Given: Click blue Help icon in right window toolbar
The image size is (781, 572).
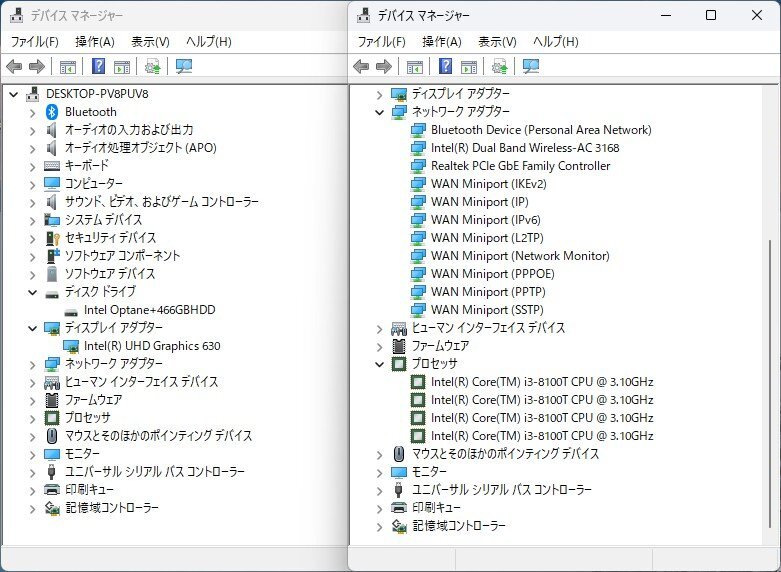Looking at the screenshot, I should (x=445, y=66).
